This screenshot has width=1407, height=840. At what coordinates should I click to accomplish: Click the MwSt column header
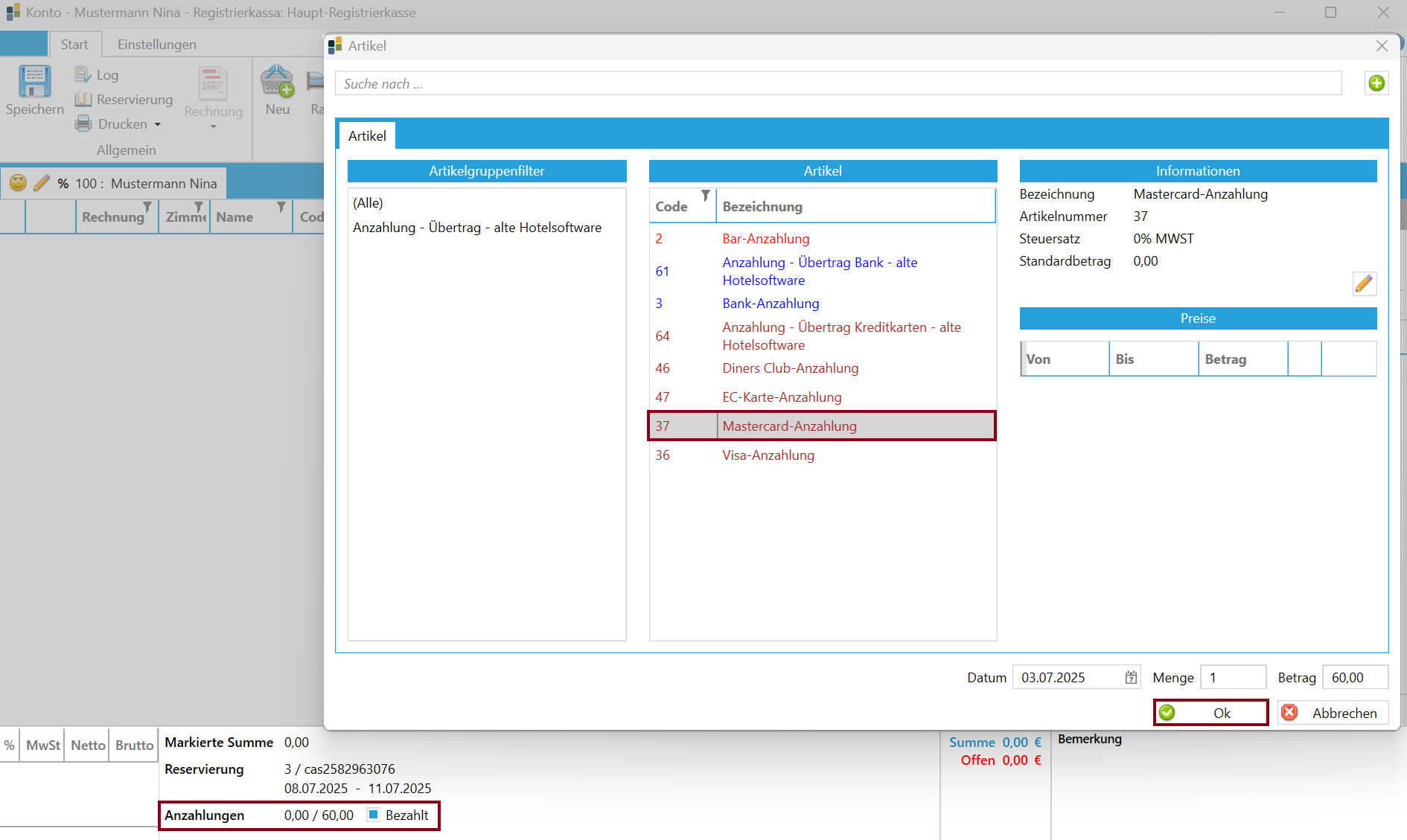coord(43,745)
